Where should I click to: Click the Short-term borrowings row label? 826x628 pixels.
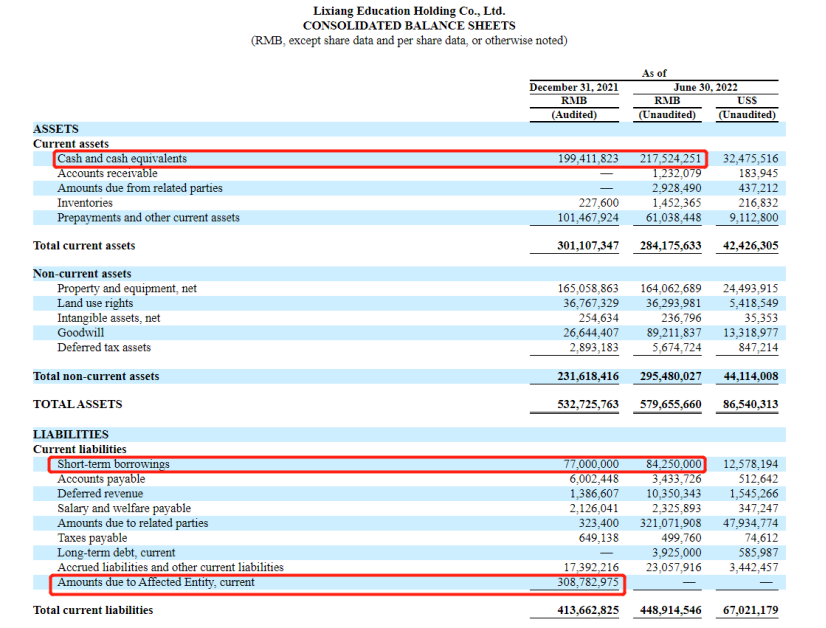113,464
